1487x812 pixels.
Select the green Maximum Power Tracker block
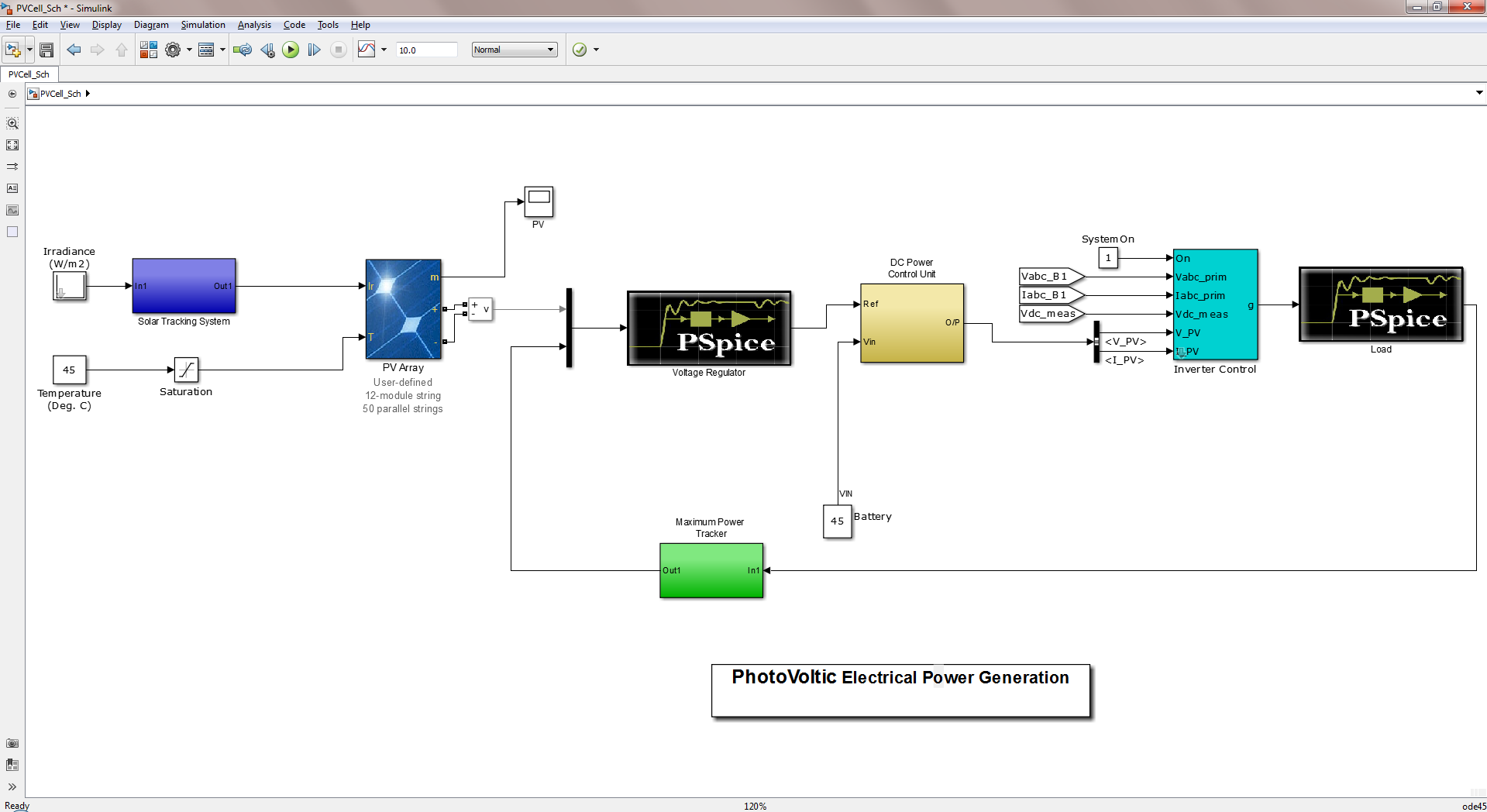coord(711,570)
